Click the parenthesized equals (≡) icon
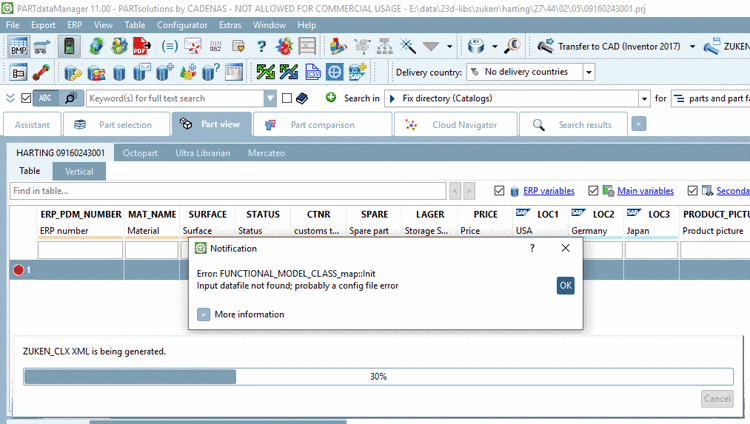 [x=169, y=46]
